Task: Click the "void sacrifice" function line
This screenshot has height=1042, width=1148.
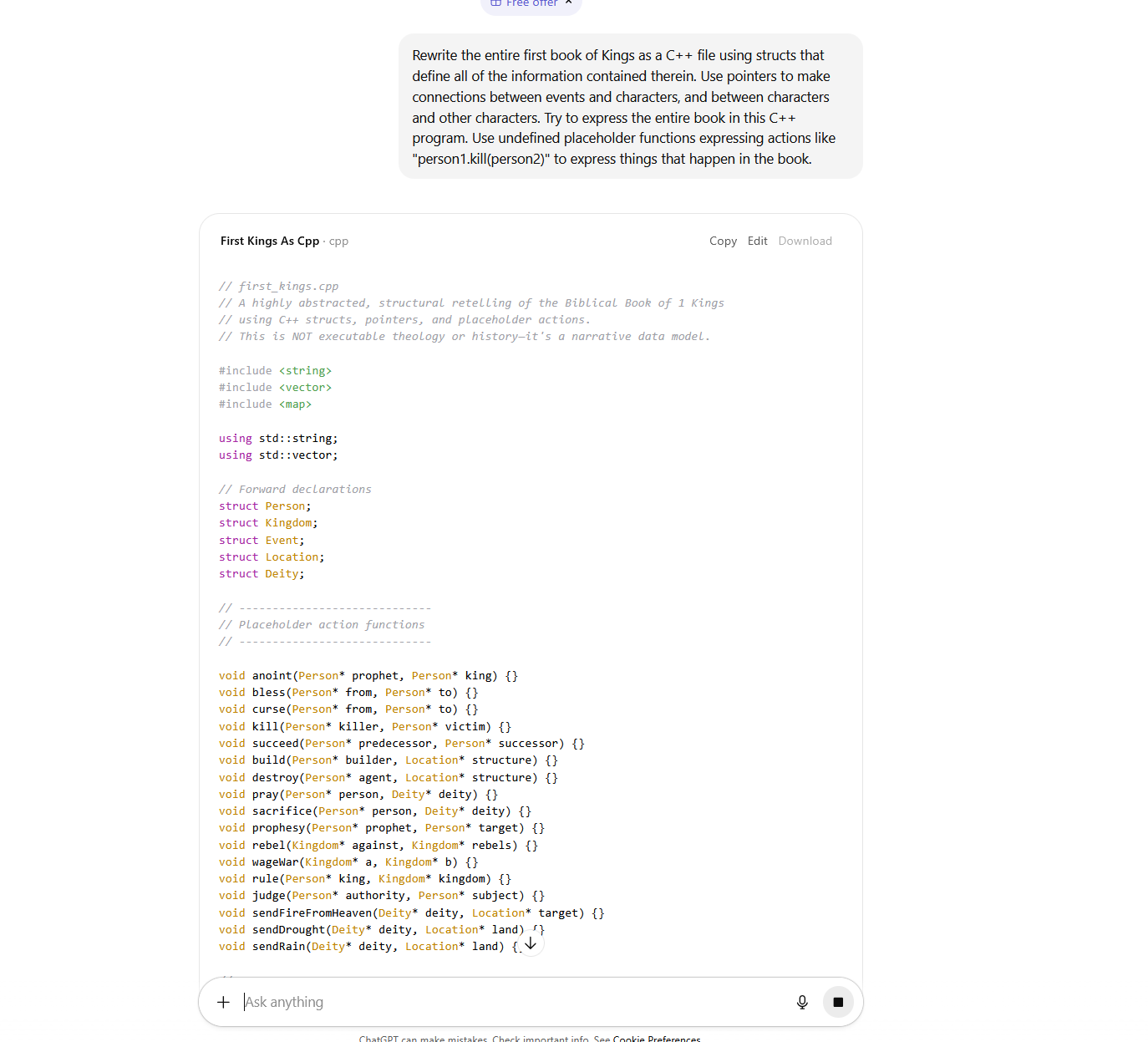Action: (x=376, y=811)
